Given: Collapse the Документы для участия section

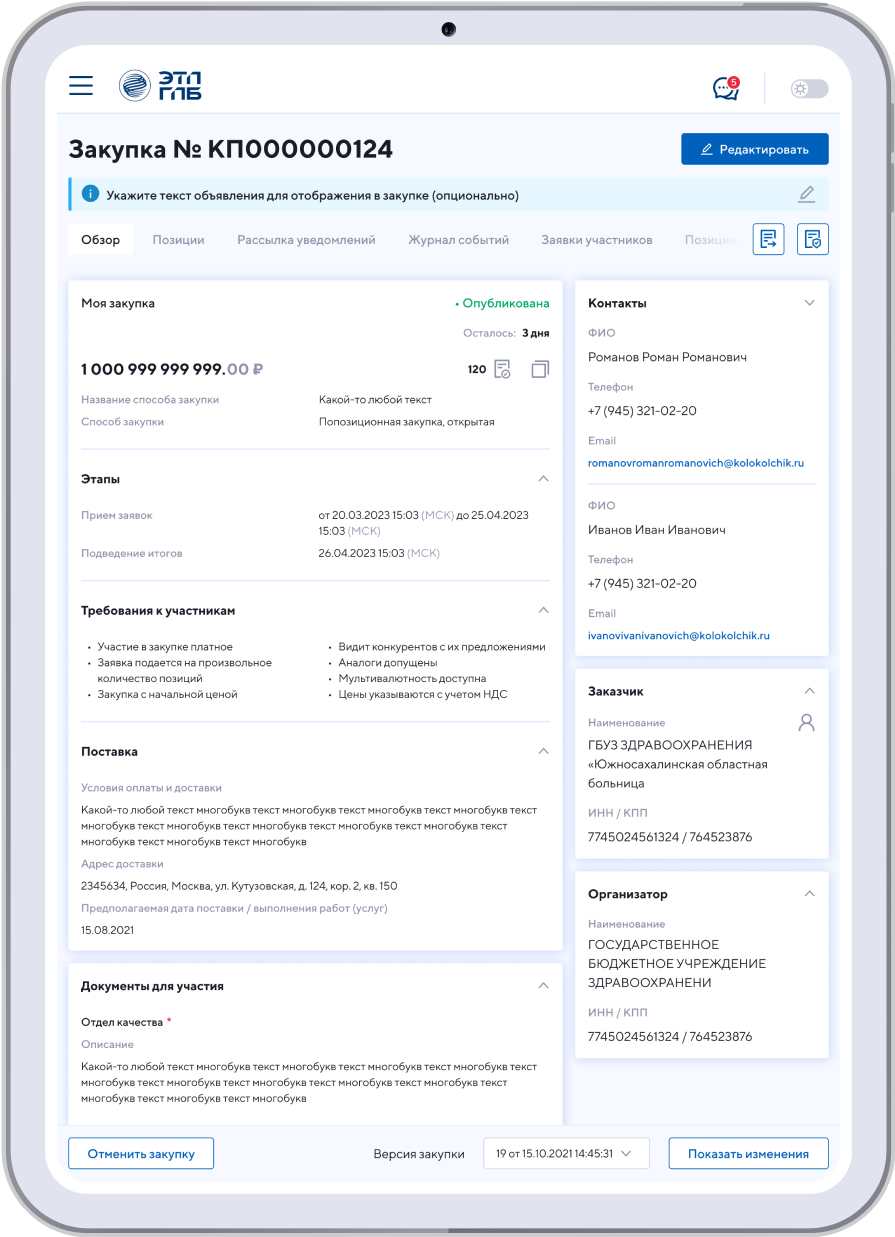Looking at the screenshot, I should point(544,986).
